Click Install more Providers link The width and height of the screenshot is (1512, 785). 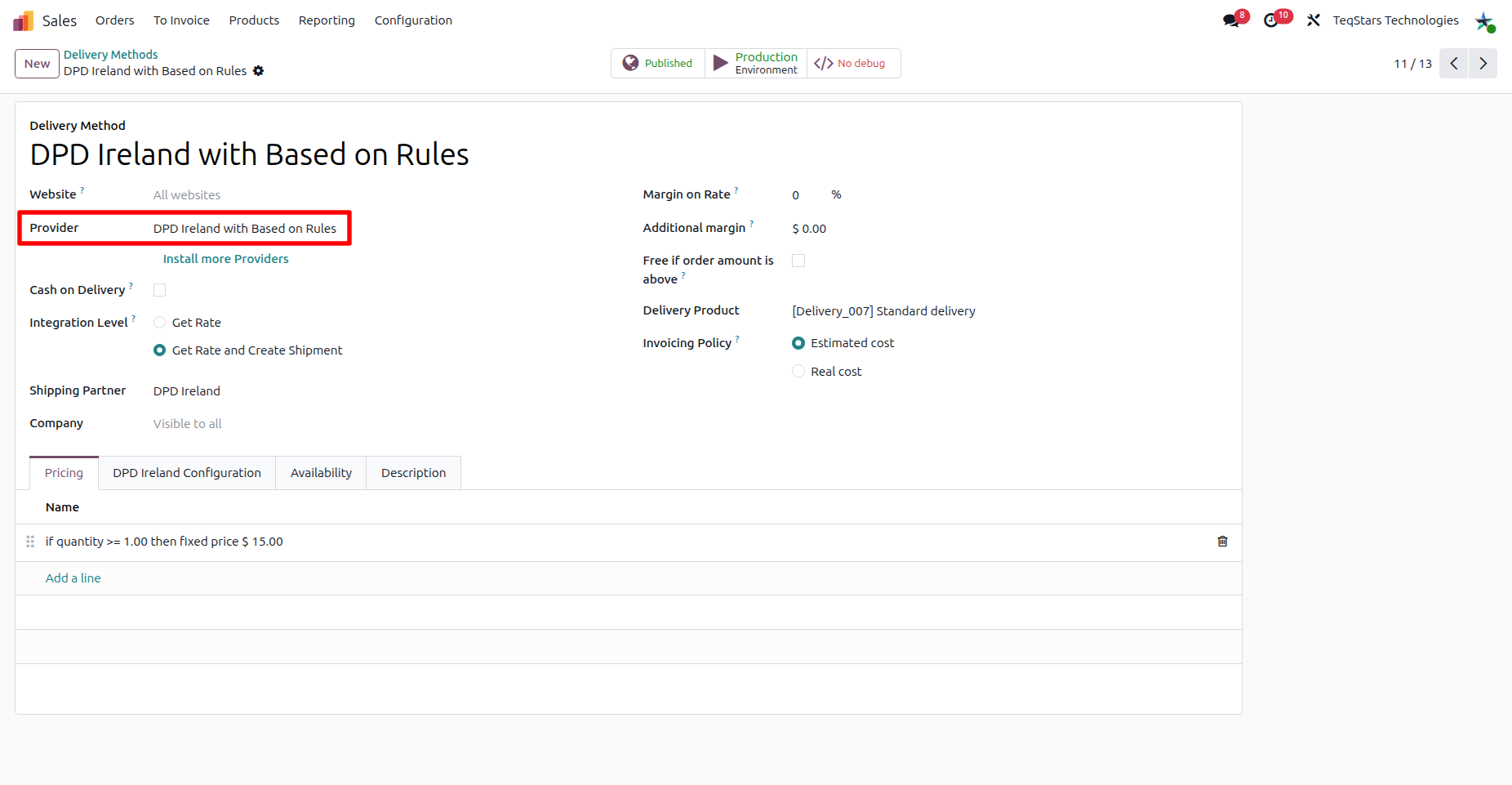pyautogui.click(x=226, y=259)
